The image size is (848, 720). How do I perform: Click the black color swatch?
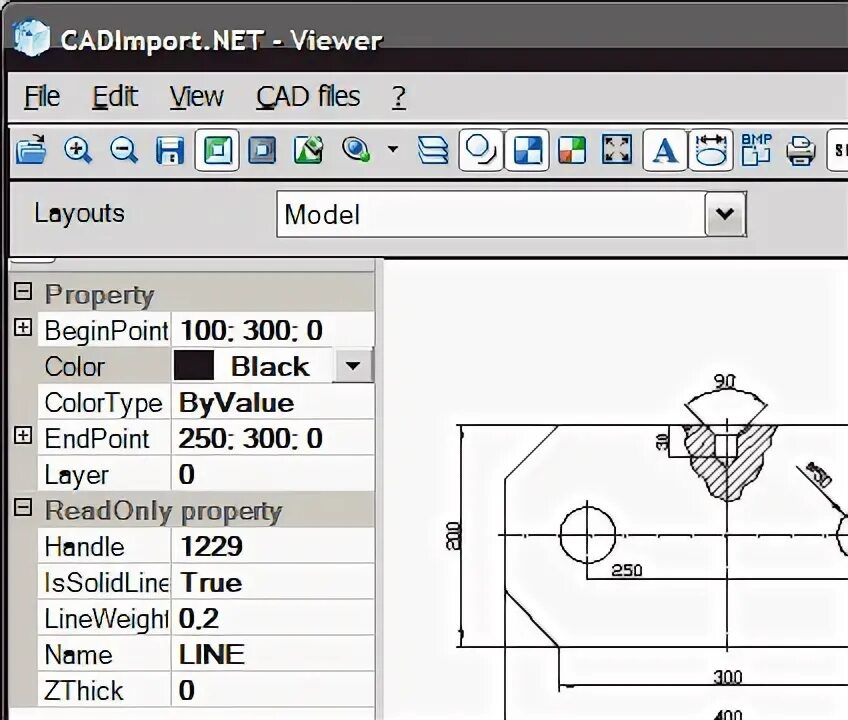click(194, 366)
